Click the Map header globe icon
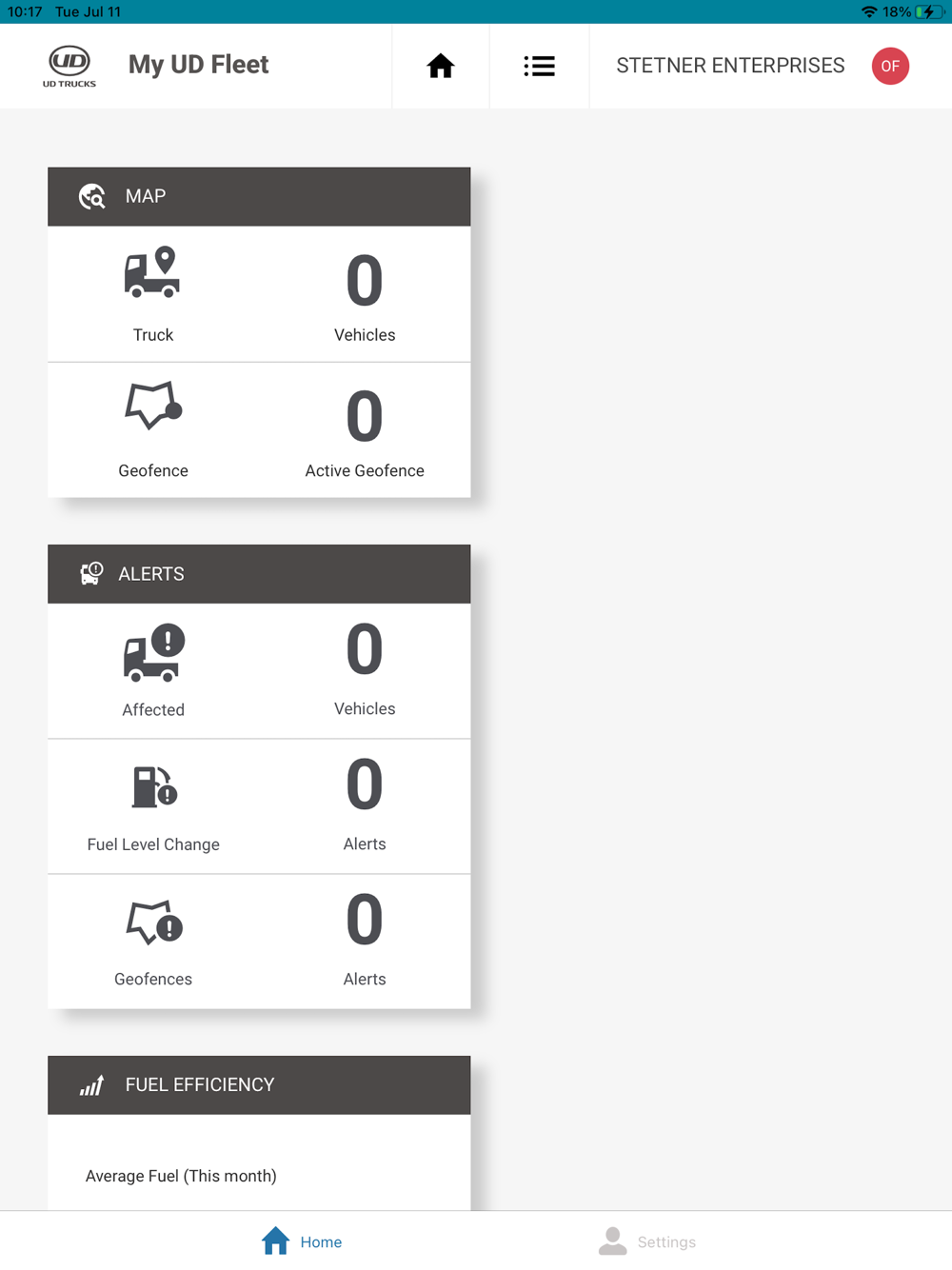The height and width of the screenshot is (1270, 952). pos(92,196)
